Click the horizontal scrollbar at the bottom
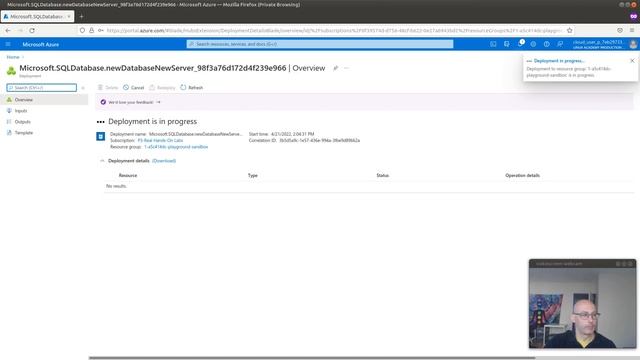 pyautogui.click(x=312, y=358)
